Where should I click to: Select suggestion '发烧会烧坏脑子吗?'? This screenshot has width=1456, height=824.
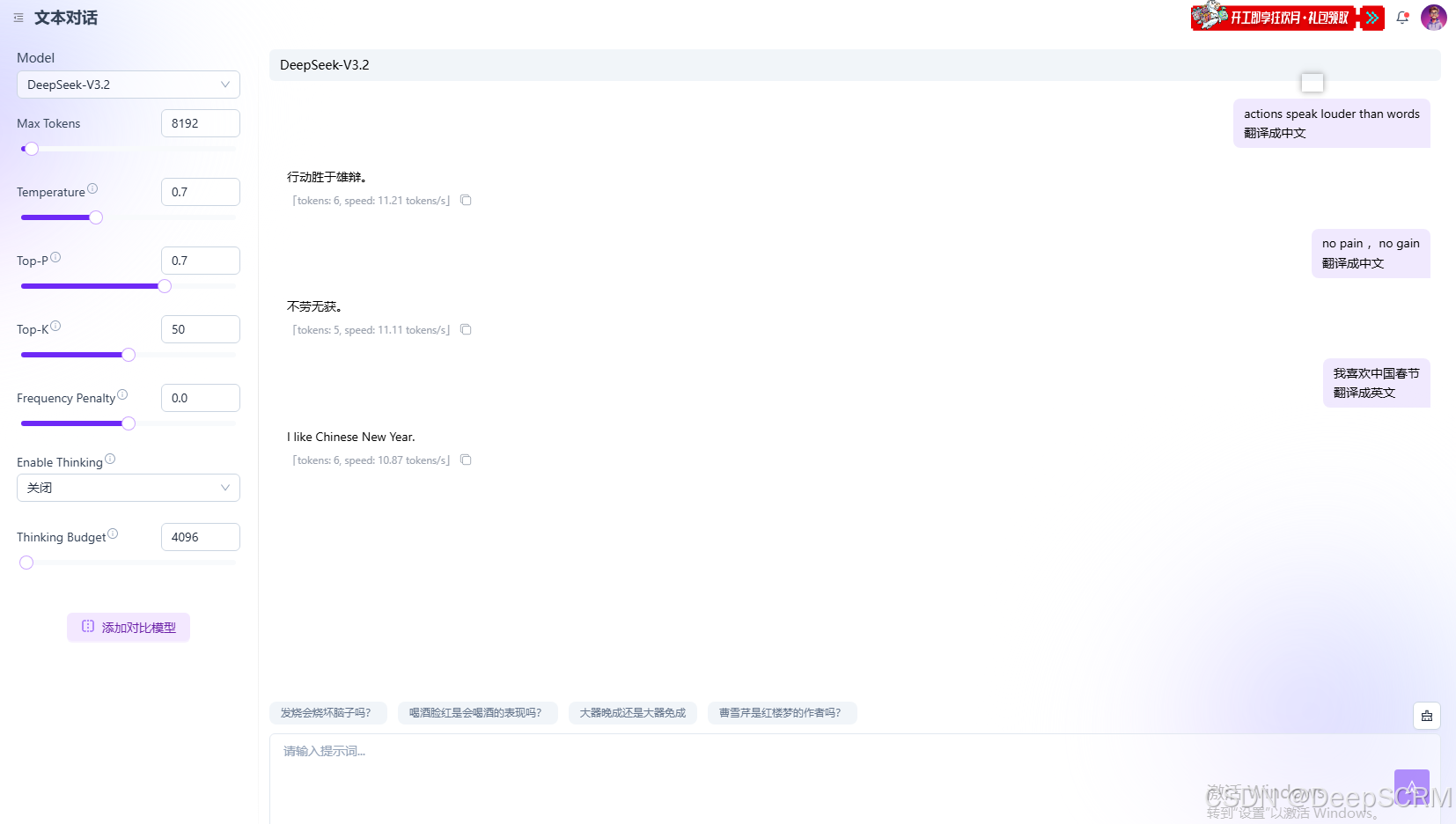327,713
